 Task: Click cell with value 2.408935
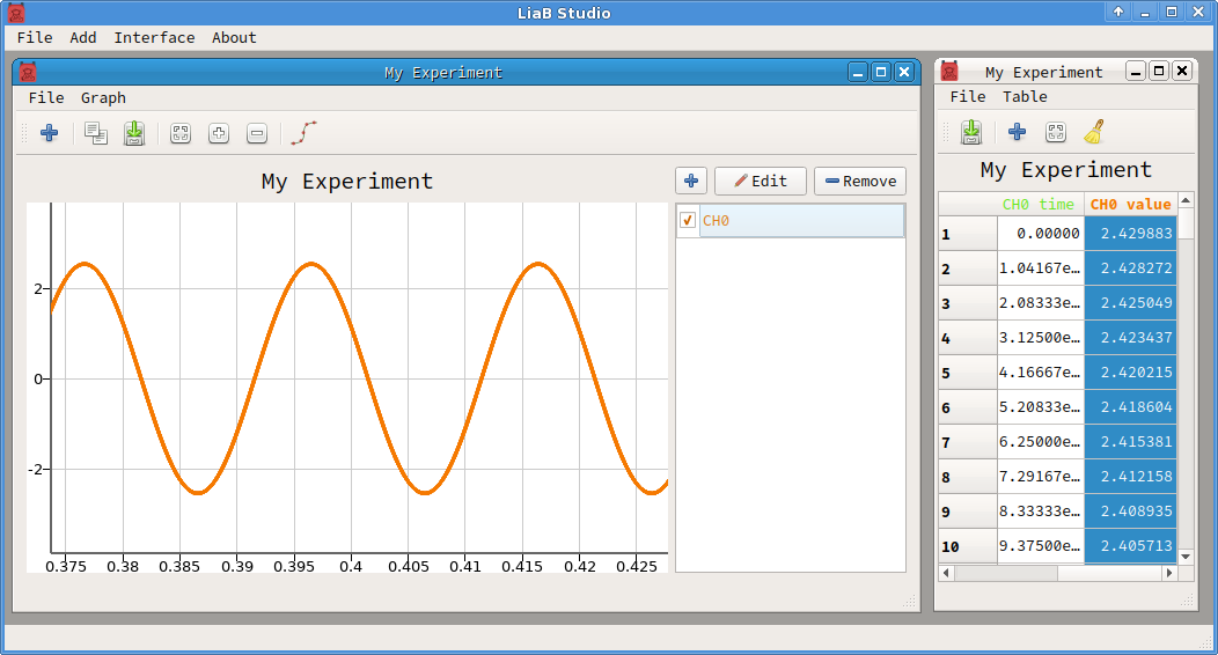click(x=1131, y=511)
